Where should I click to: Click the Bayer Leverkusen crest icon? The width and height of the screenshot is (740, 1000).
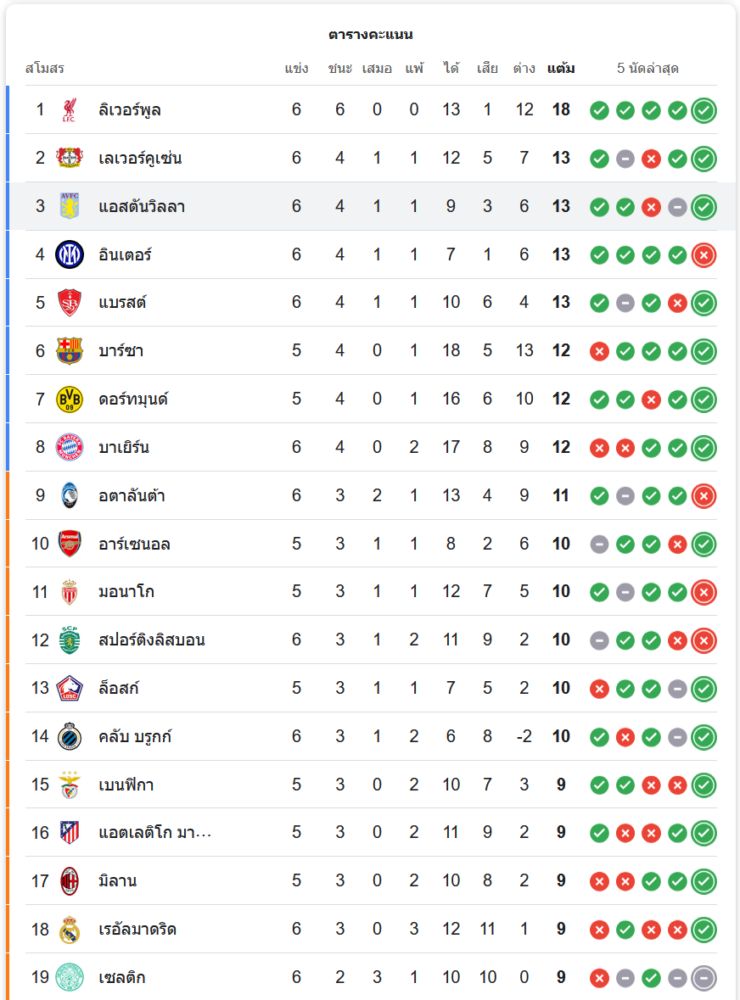click(69, 158)
